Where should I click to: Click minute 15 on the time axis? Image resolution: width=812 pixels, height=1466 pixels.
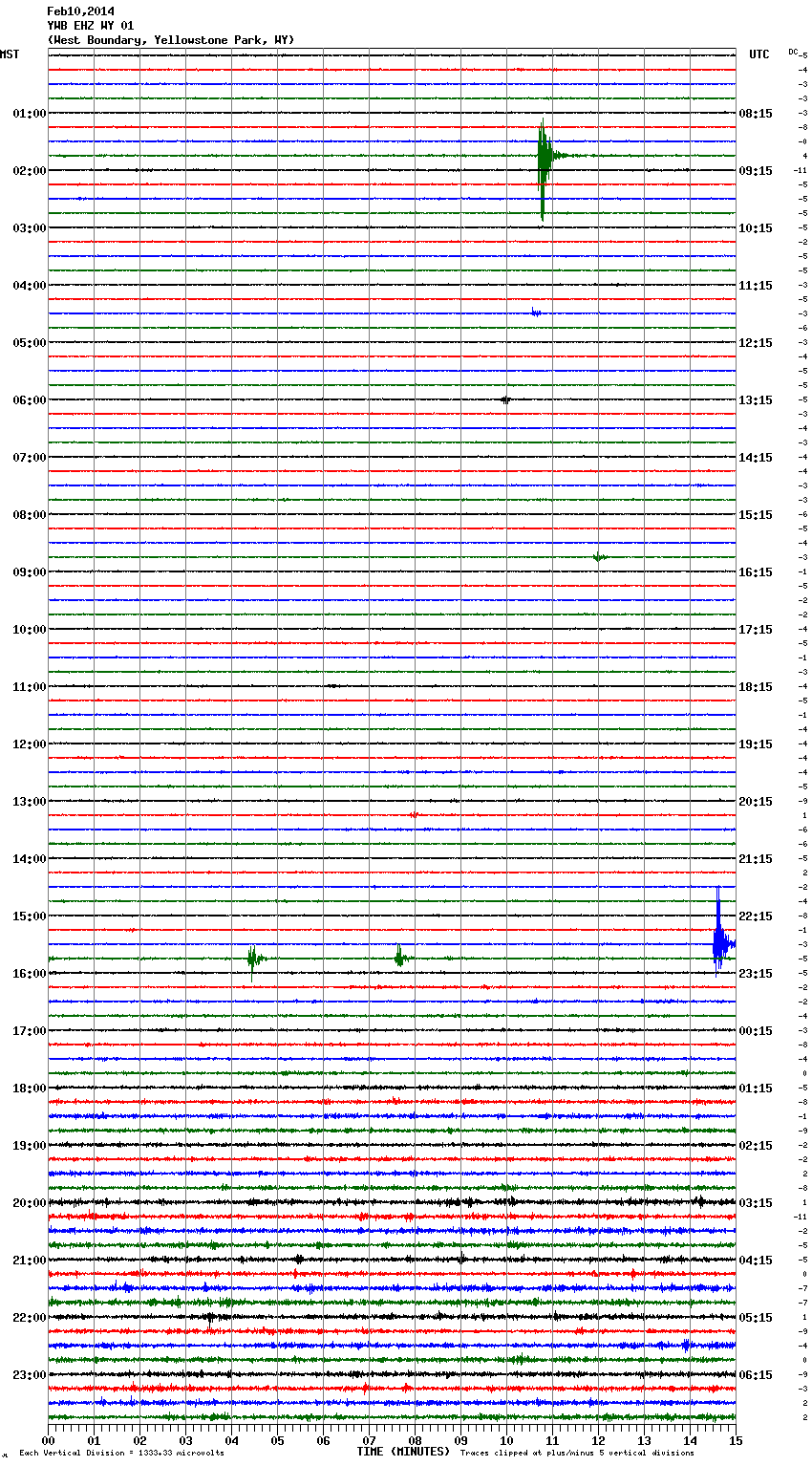click(736, 1440)
